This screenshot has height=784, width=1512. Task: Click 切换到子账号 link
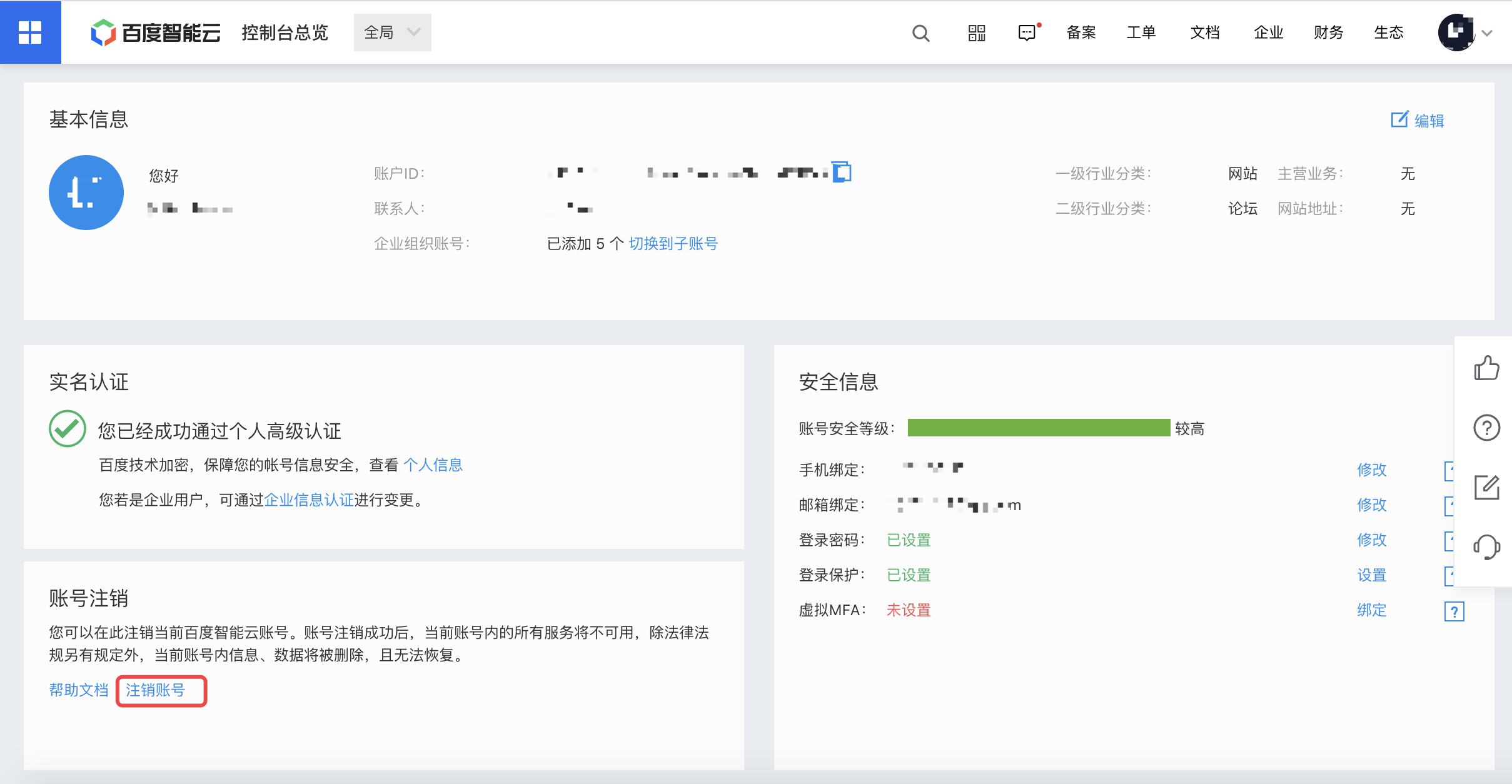click(x=673, y=244)
